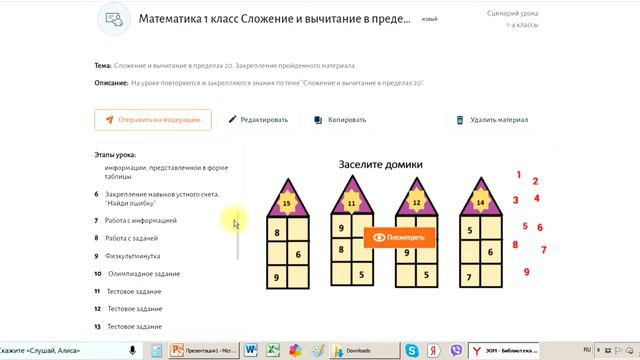Click the red number 7 beside the houses
The height and width of the screenshot is (360, 640).
click(x=543, y=249)
